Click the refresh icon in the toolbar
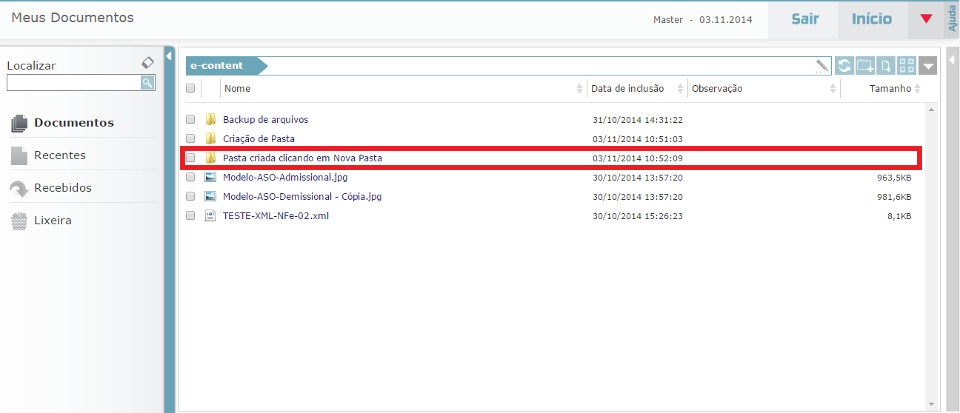Screen dimensions: 960x413 point(845,66)
